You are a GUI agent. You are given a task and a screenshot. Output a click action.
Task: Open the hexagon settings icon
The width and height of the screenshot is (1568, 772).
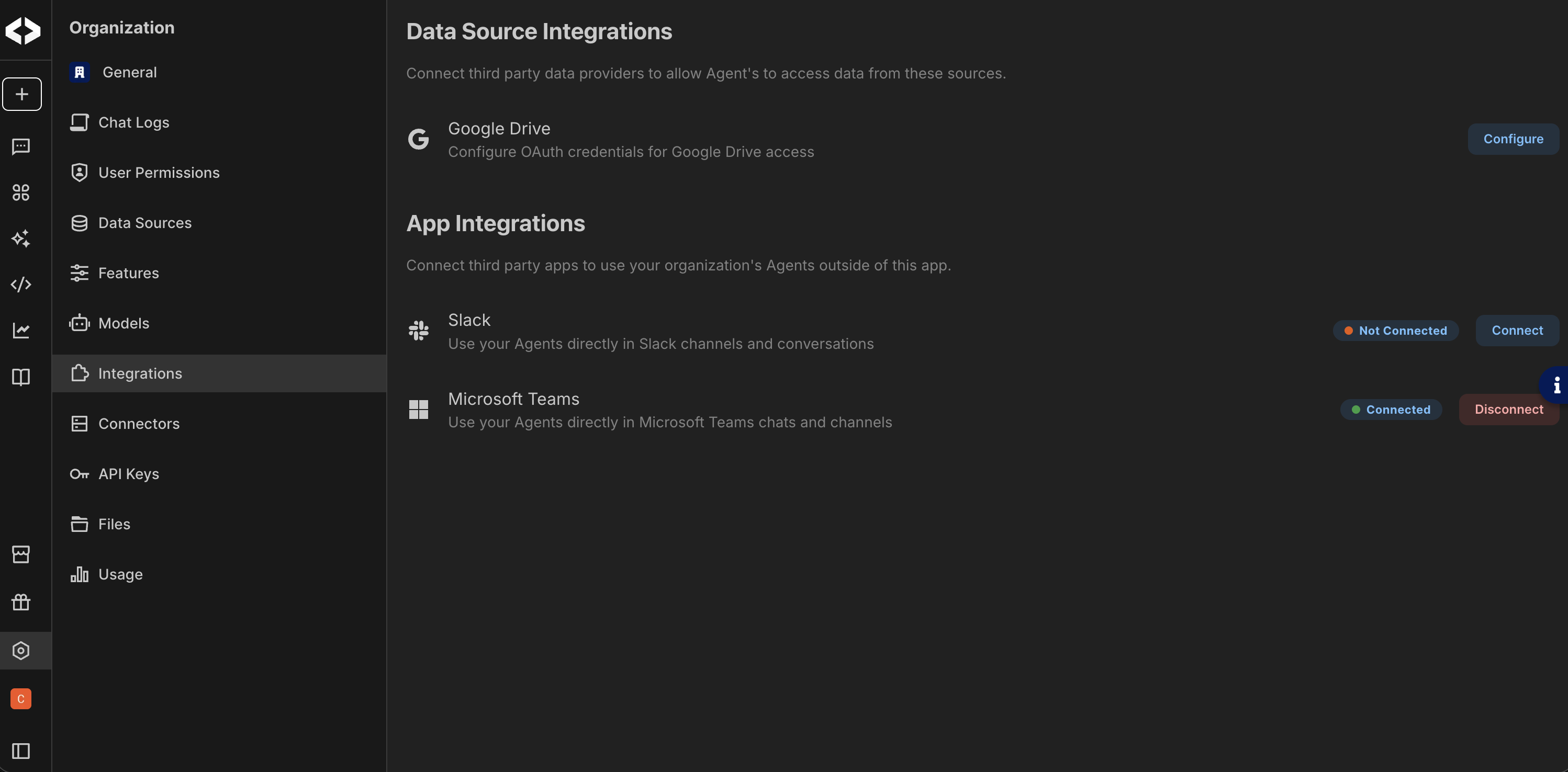pos(21,650)
